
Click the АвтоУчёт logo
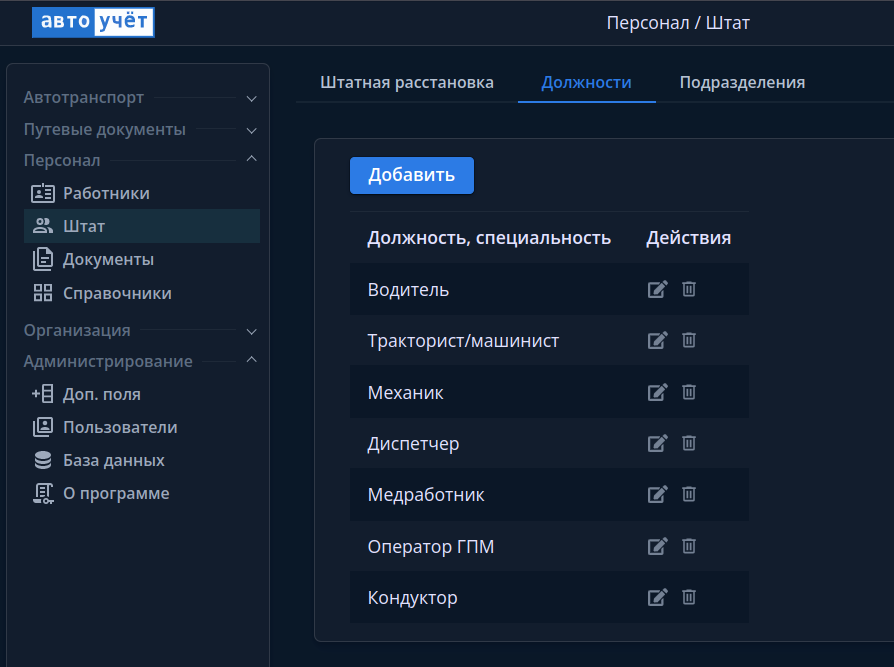93,22
